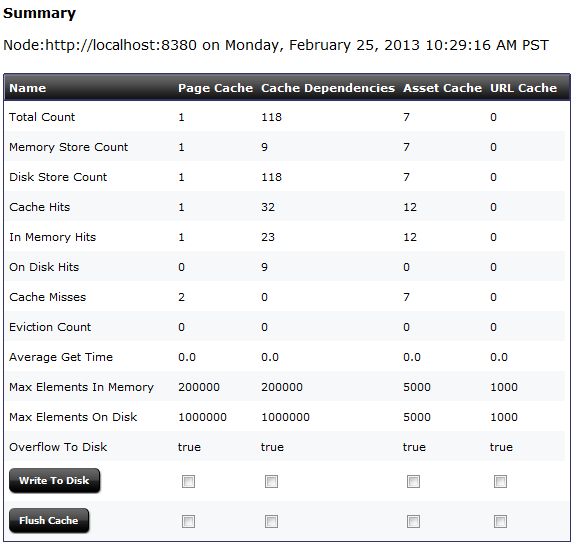This screenshot has height=548, width=577.
Task: Select the URL Cache column header
Action: [x=523, y=88]
